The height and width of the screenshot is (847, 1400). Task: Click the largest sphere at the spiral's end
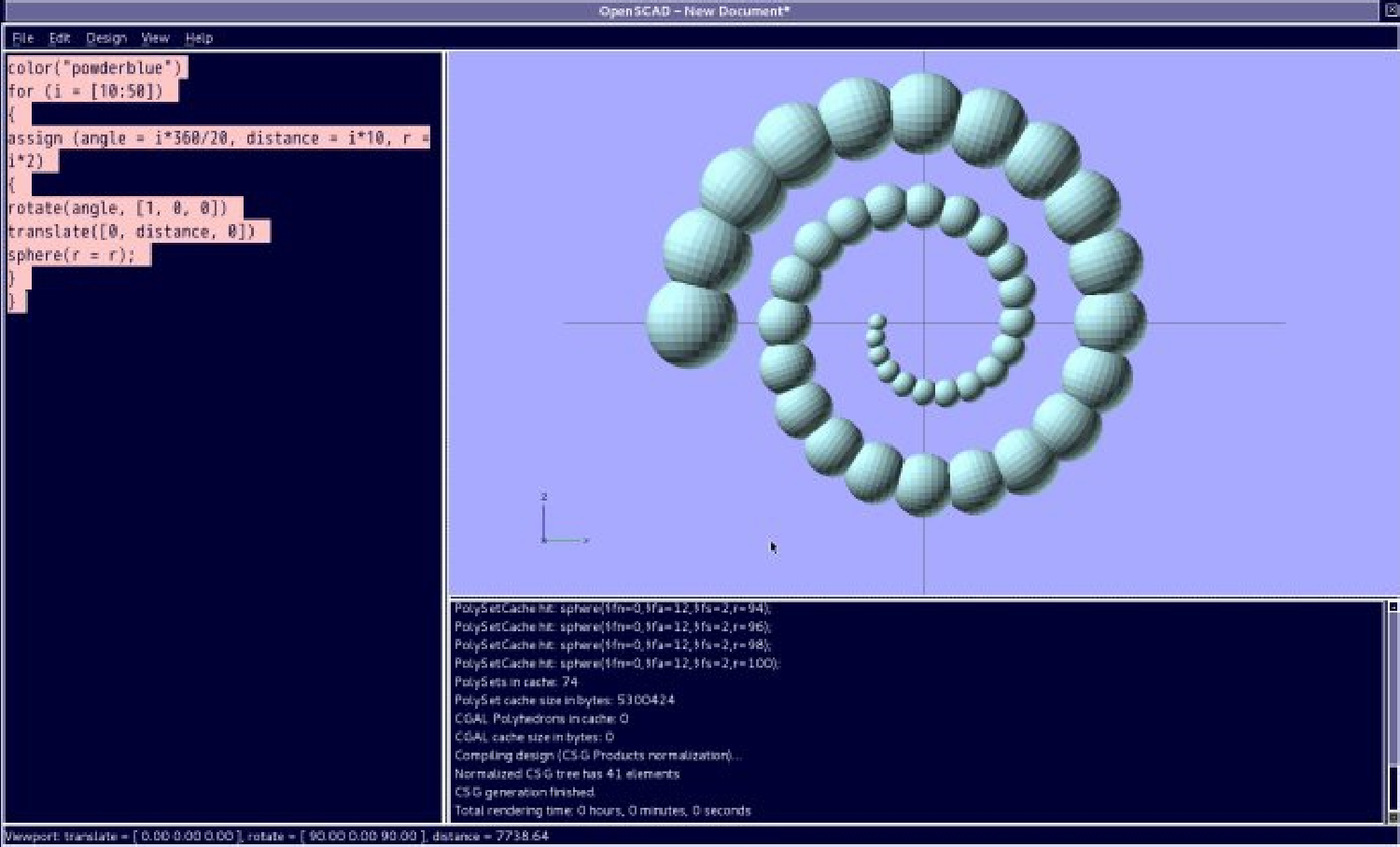click(689, 322)
